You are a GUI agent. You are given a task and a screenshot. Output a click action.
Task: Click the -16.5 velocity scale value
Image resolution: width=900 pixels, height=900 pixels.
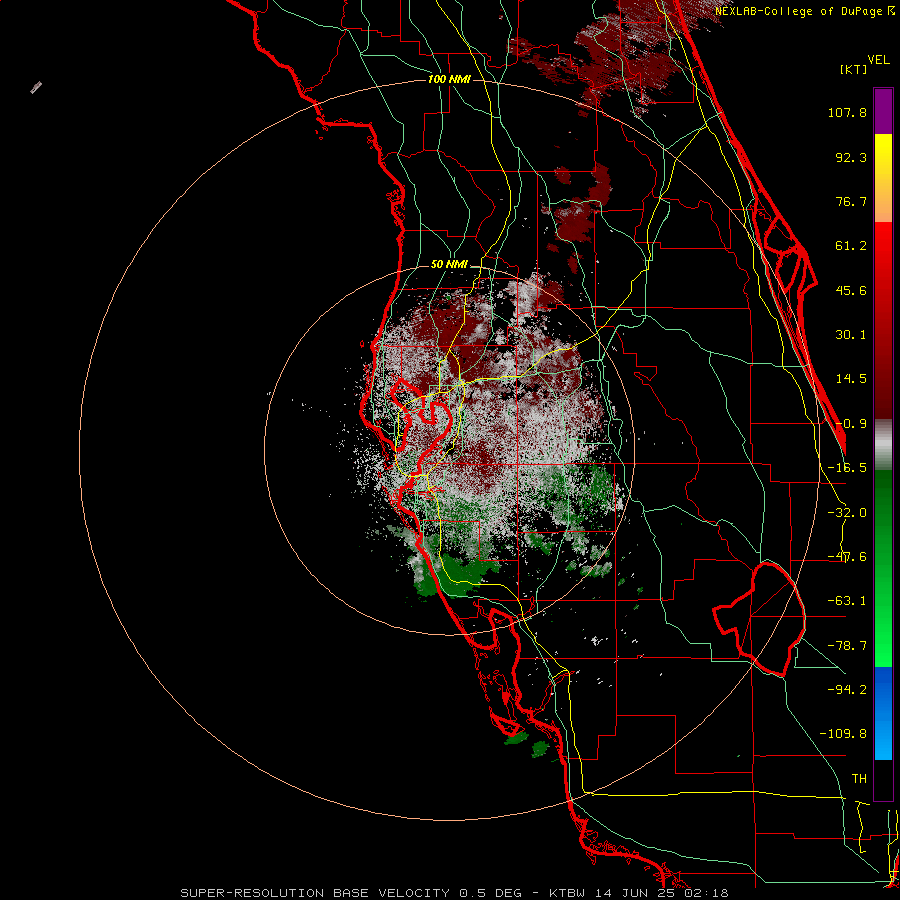tap(847, 468)
